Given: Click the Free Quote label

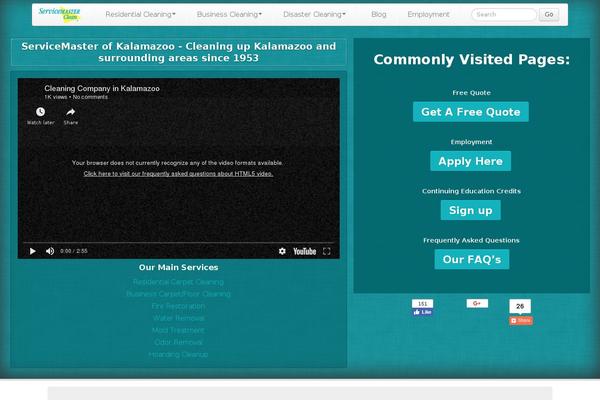Looking at the screenshot, I should tap(471, 93).
